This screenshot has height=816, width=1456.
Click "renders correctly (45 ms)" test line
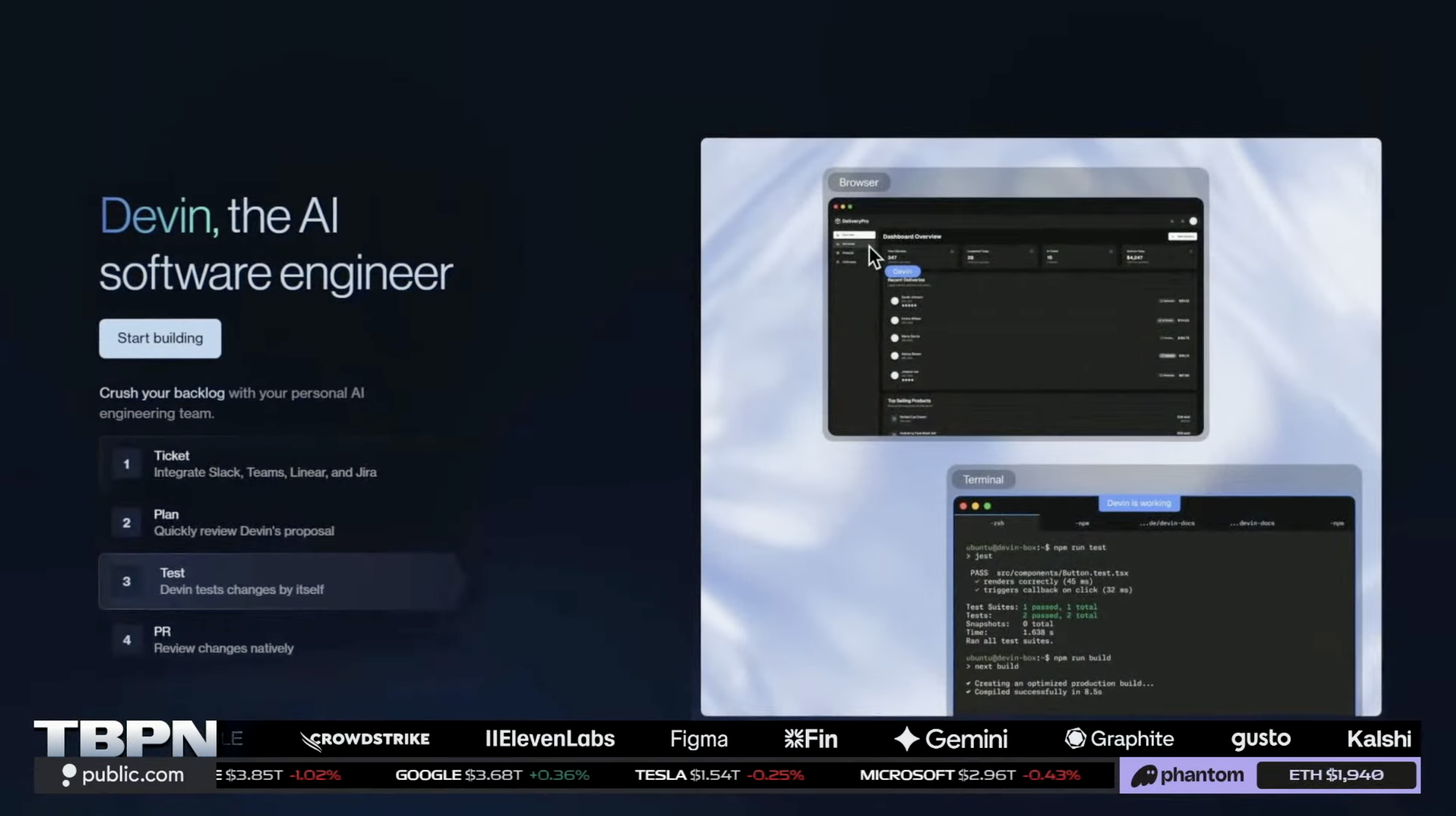coord(1034,582)
